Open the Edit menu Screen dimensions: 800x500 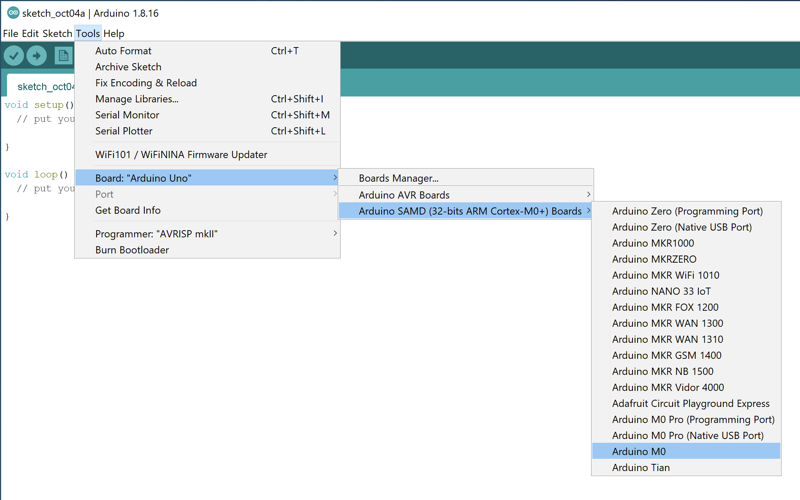click(30, 34)
